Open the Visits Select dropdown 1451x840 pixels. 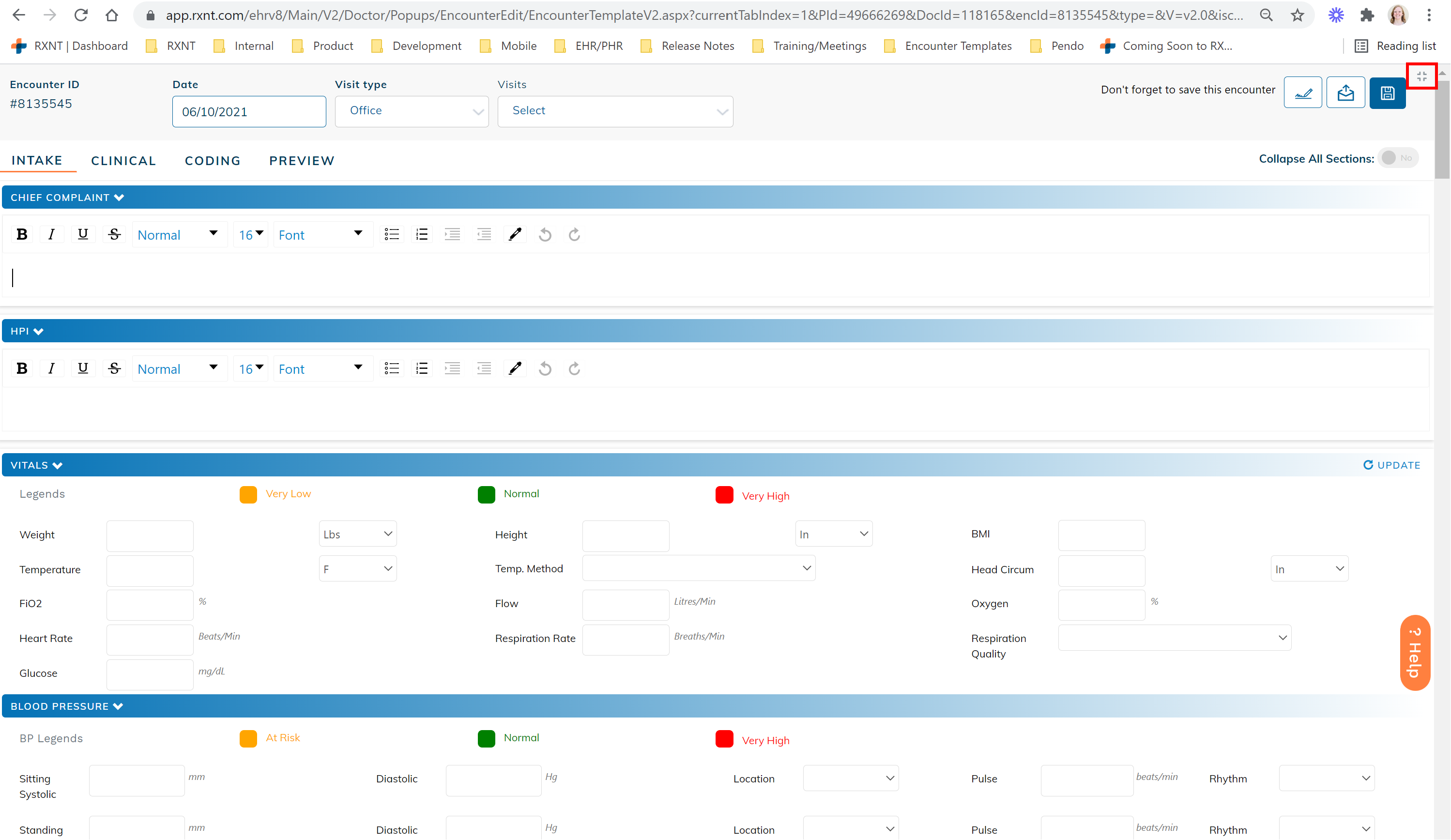(x=615, y=111)
